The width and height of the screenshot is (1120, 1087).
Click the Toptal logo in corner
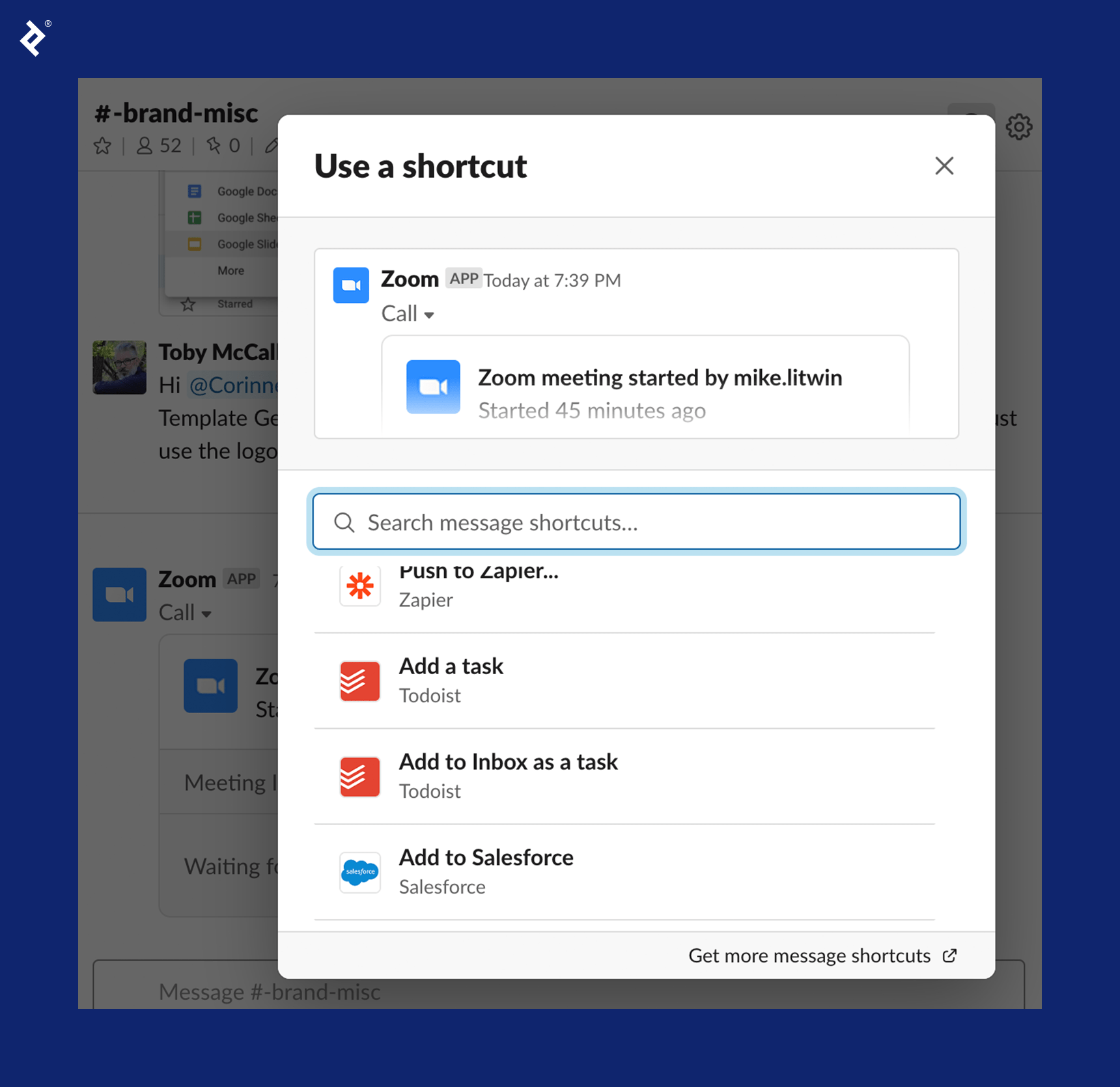click(33, 38)
